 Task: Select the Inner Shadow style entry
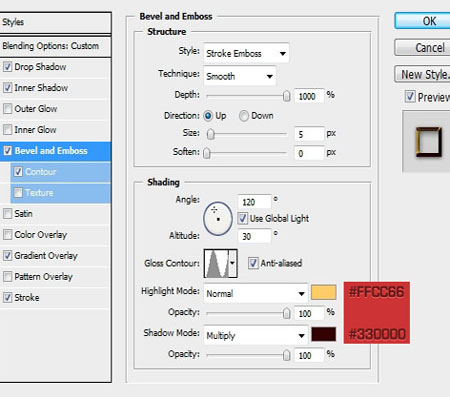pyautogui.click(x=41, y=88)
